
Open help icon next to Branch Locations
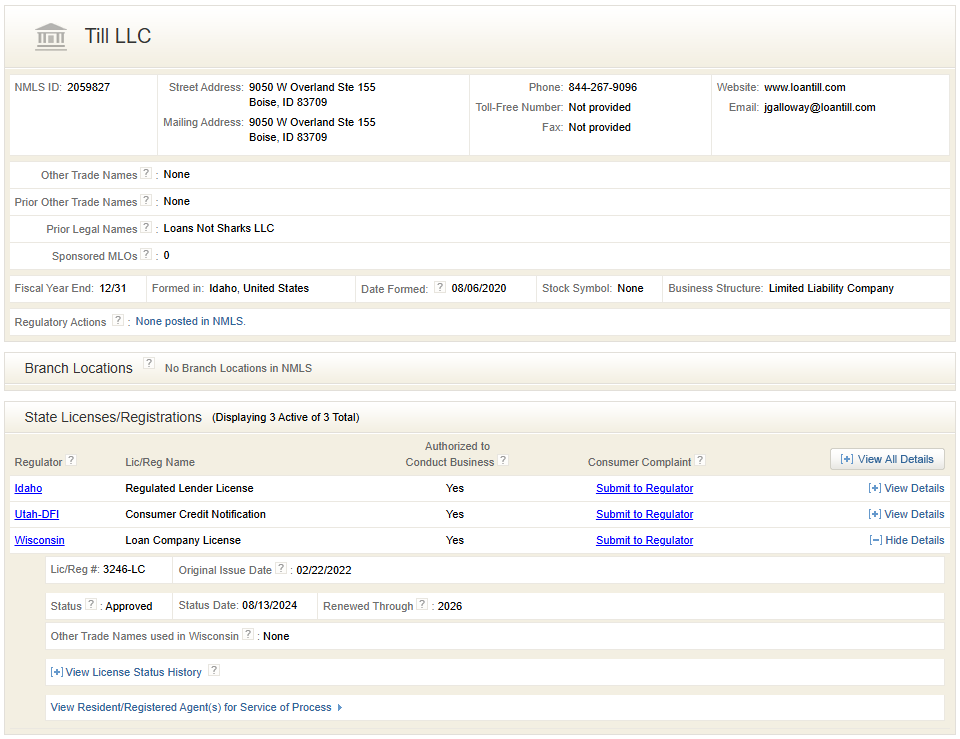[x=149, y=363]
